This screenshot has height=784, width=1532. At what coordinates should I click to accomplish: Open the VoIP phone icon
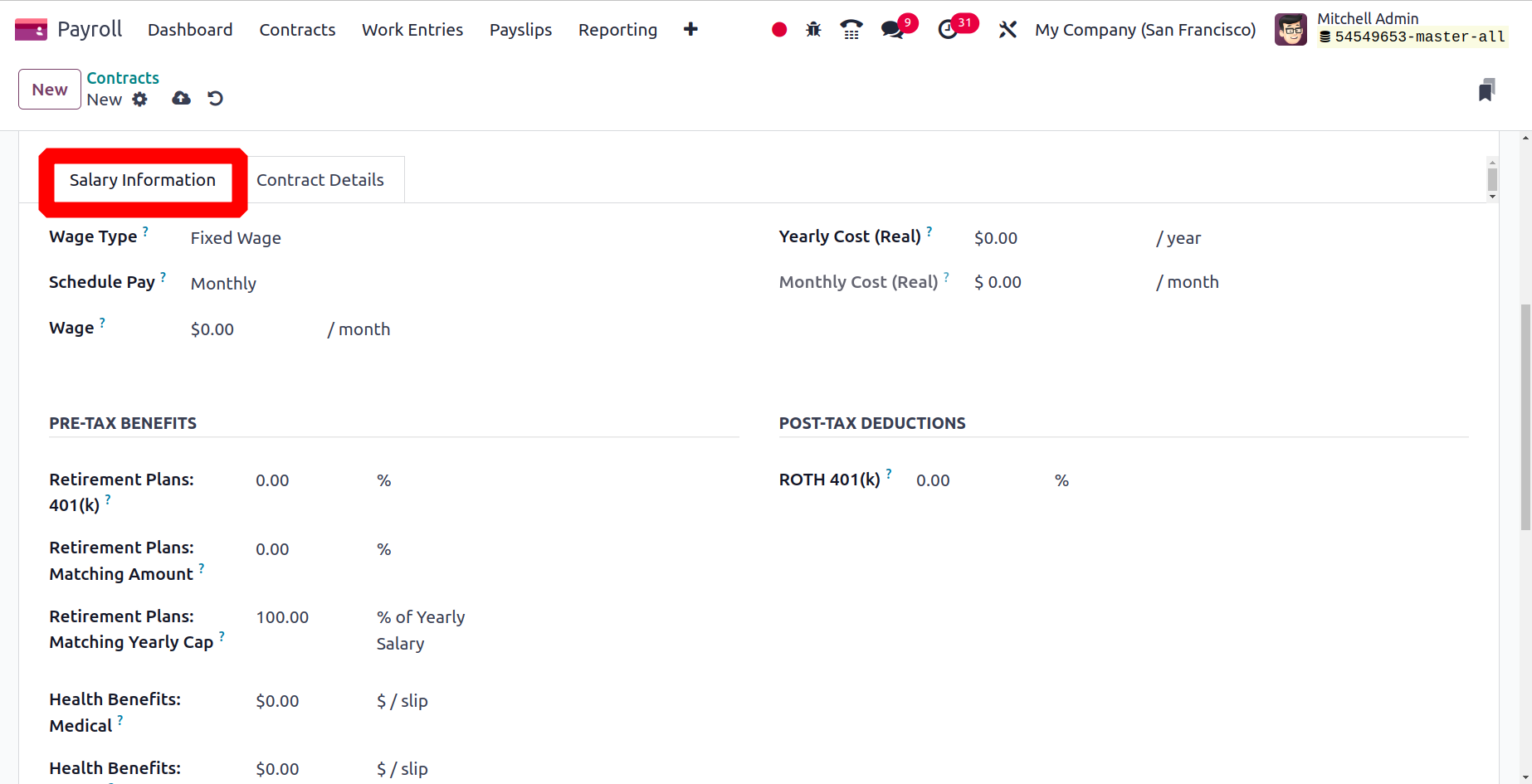point(851,30)
